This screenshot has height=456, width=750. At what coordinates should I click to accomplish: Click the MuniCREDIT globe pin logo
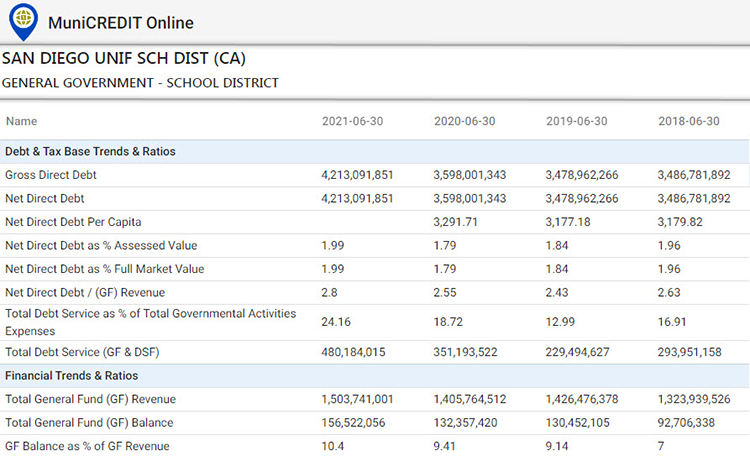click(x=23, y=22)
